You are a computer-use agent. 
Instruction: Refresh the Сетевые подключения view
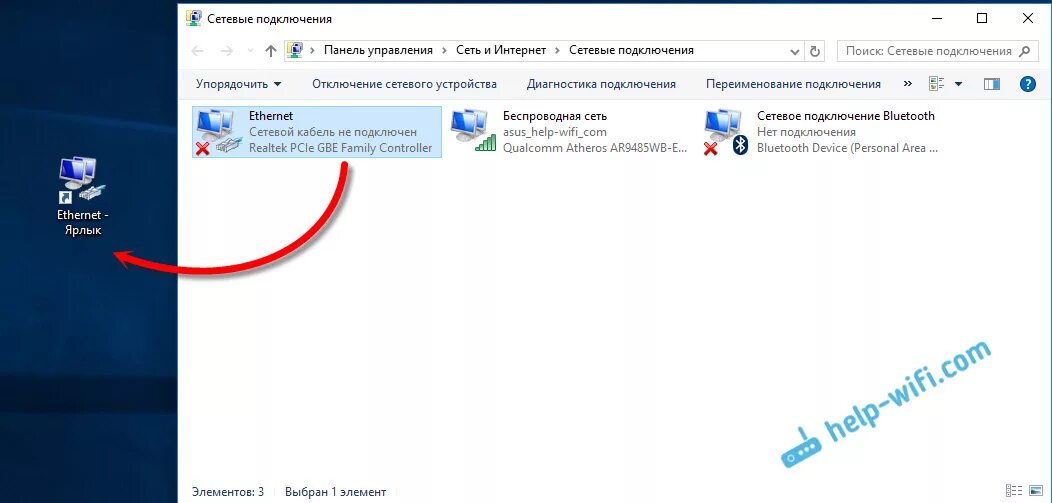[815, 51]
